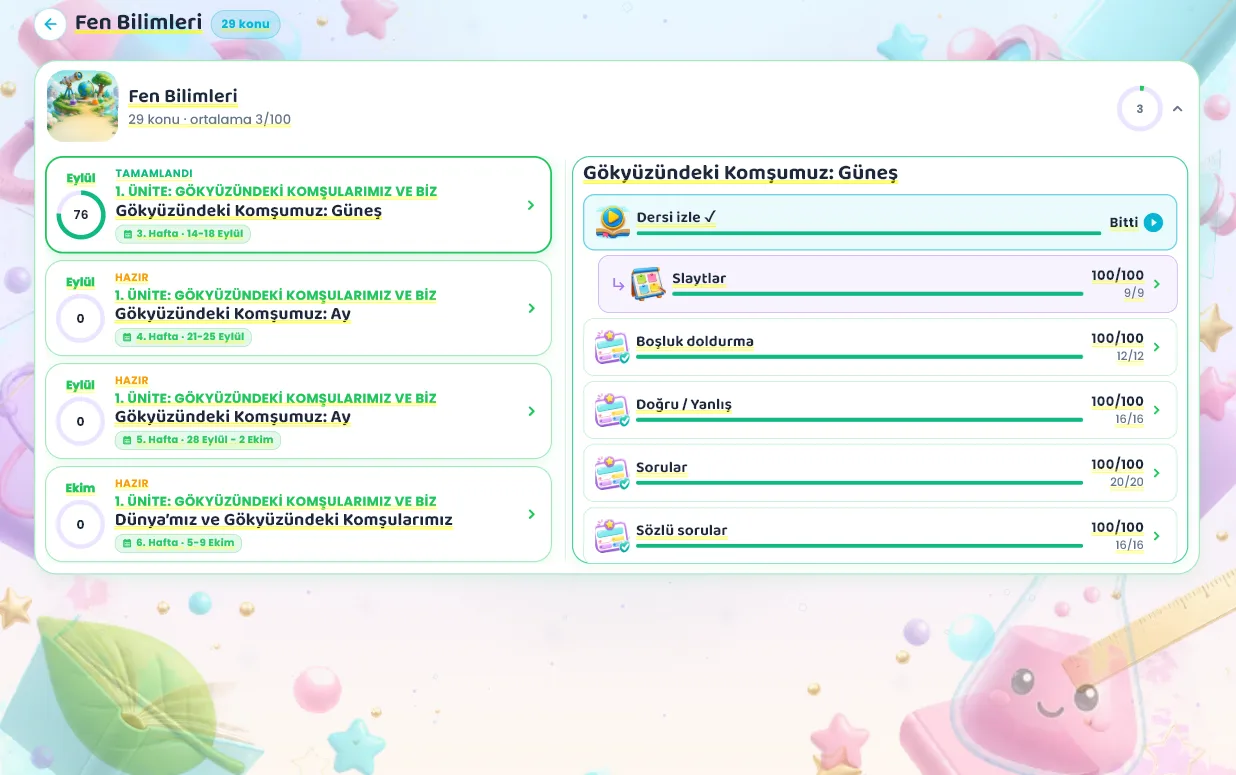Select the calendar icon on 5. Hafta tag

pyautogui.click(x=127, y=440)
